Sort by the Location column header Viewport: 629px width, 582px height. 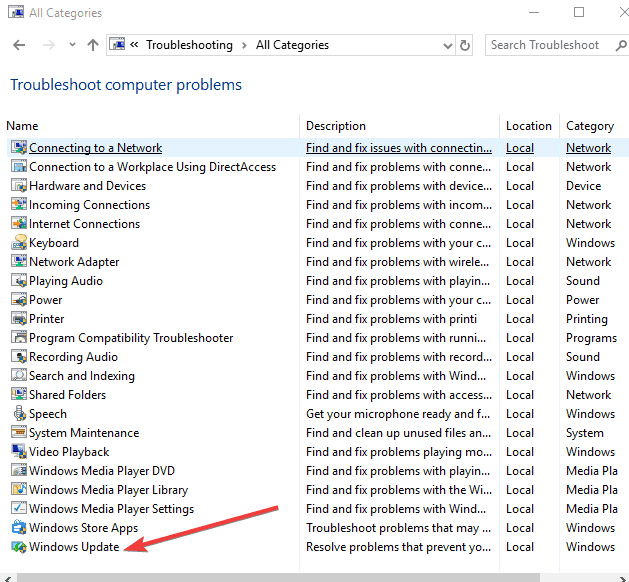click(529, 126)
